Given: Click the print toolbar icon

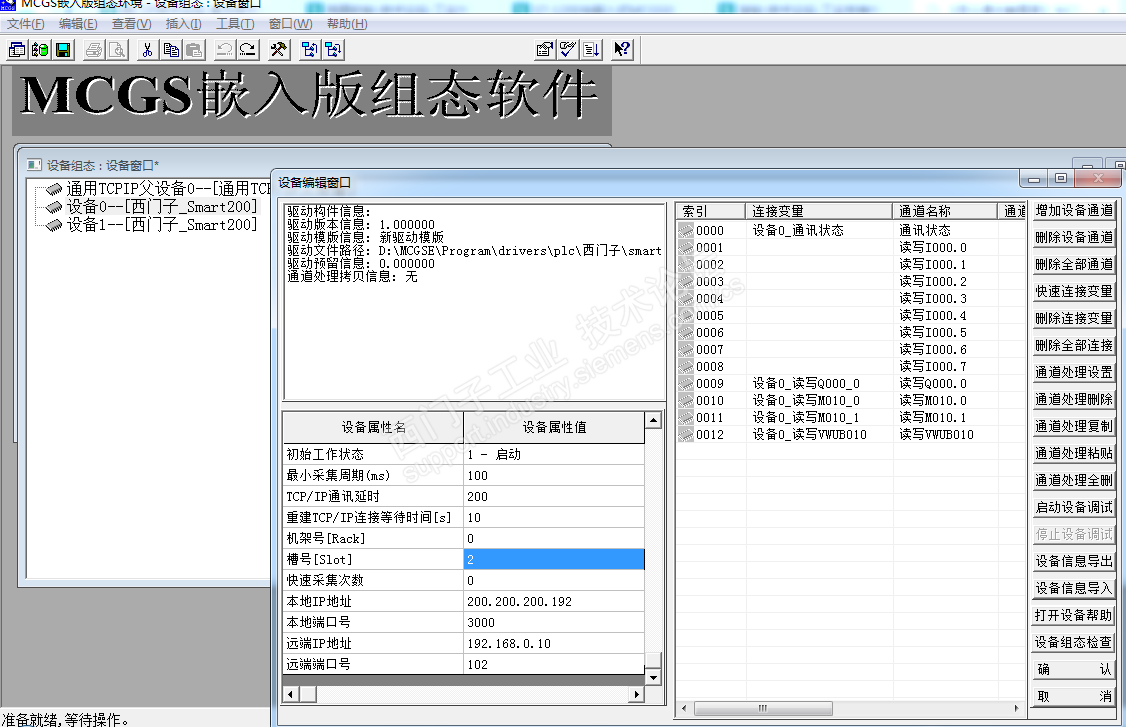Looking at the screenshot, I should point(94,50).
